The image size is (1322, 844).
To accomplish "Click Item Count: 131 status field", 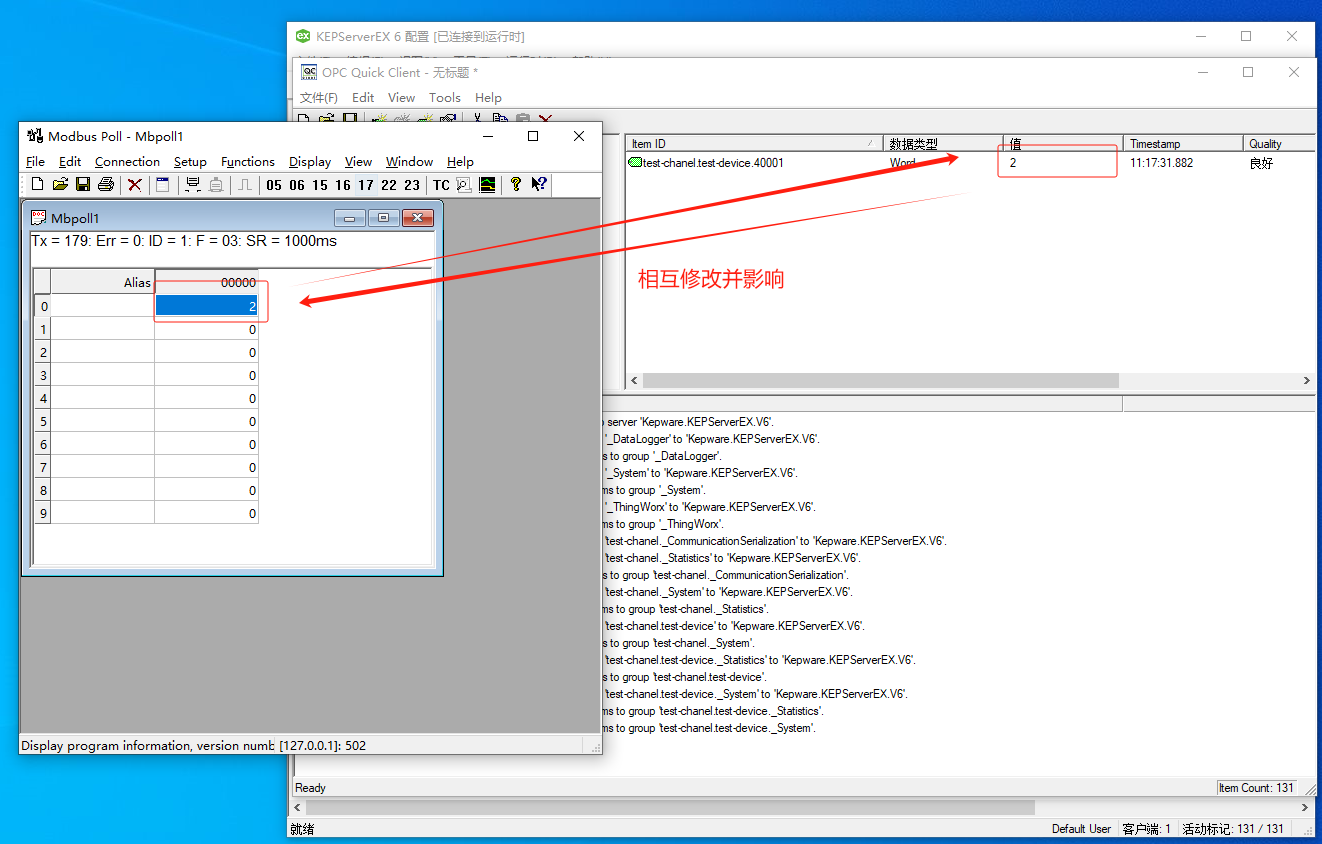I will pos(1256,788).
